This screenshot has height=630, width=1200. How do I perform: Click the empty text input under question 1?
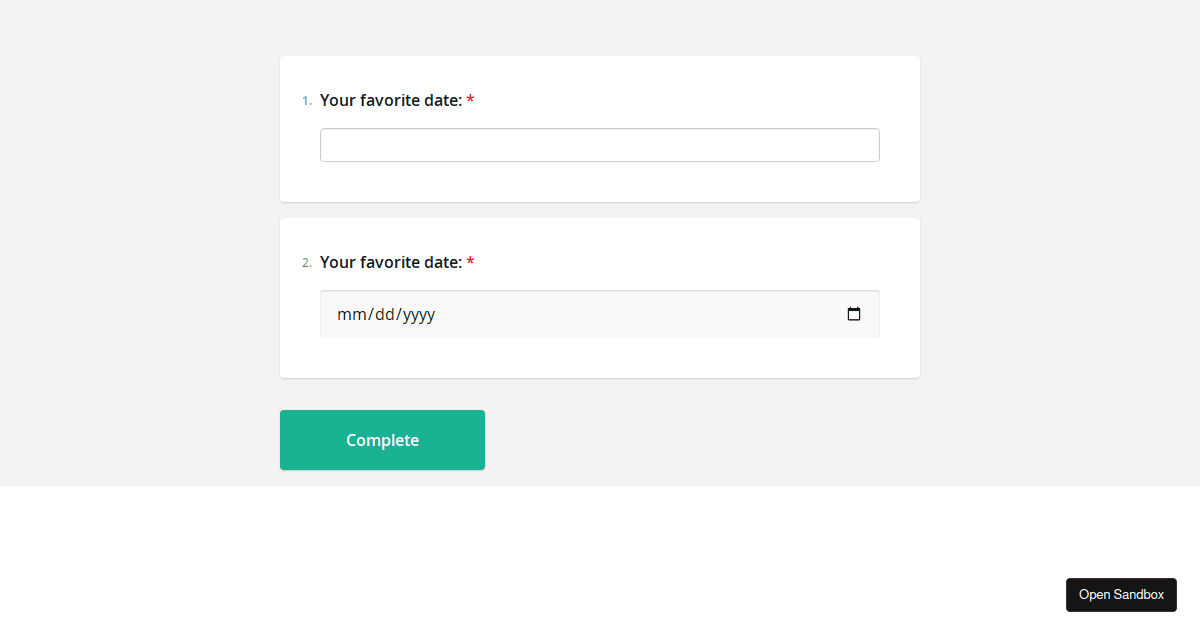(x=600, y=145)
